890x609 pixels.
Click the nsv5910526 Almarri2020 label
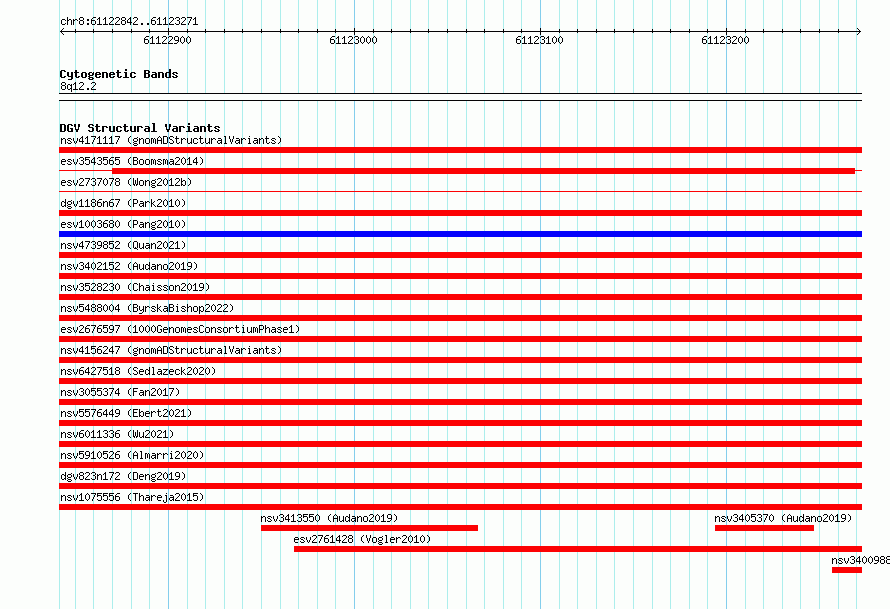coord(132,455)
